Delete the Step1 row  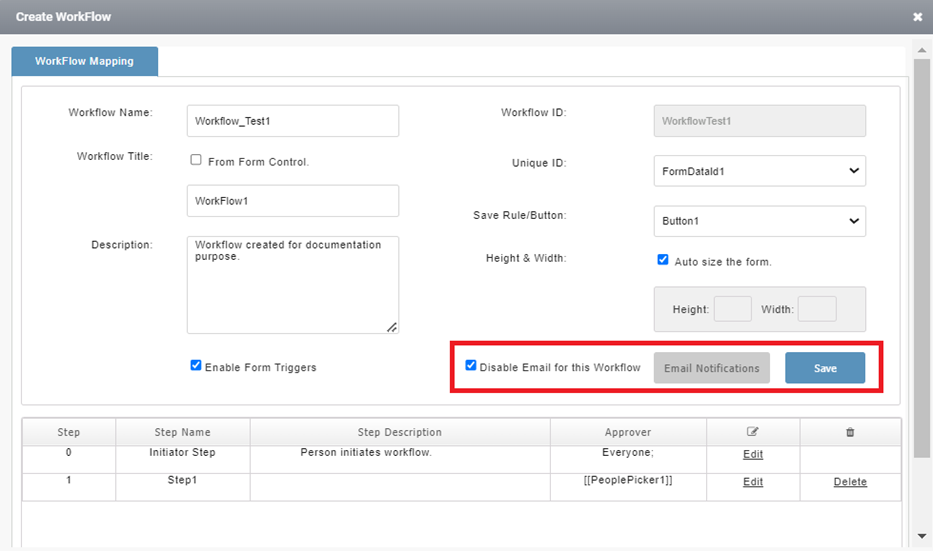[850, 481]
